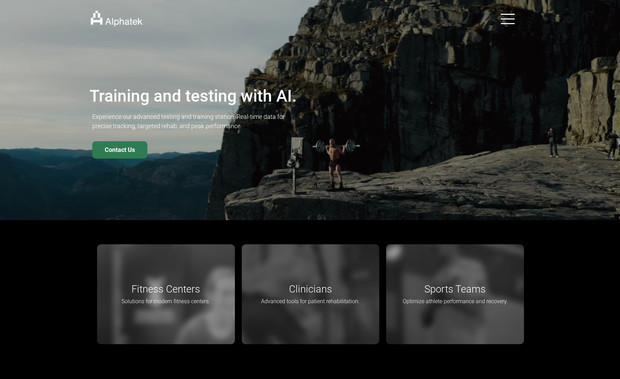Screen dimensions: 620x379
Task: Click 'Advanced tools for patient rehabilitation.' text
Action: tap(310, 301)
